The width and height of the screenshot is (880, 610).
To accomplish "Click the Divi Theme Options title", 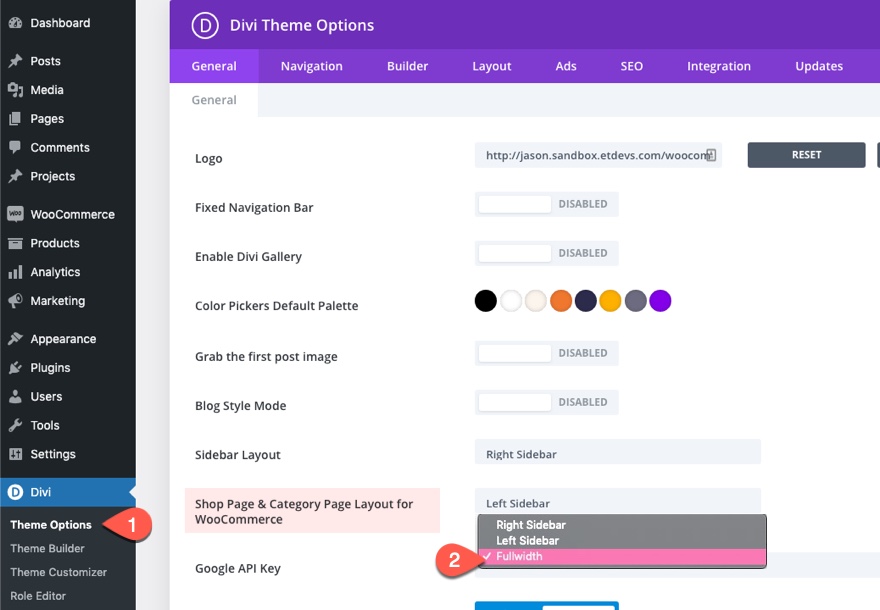I will click(302, 25).
